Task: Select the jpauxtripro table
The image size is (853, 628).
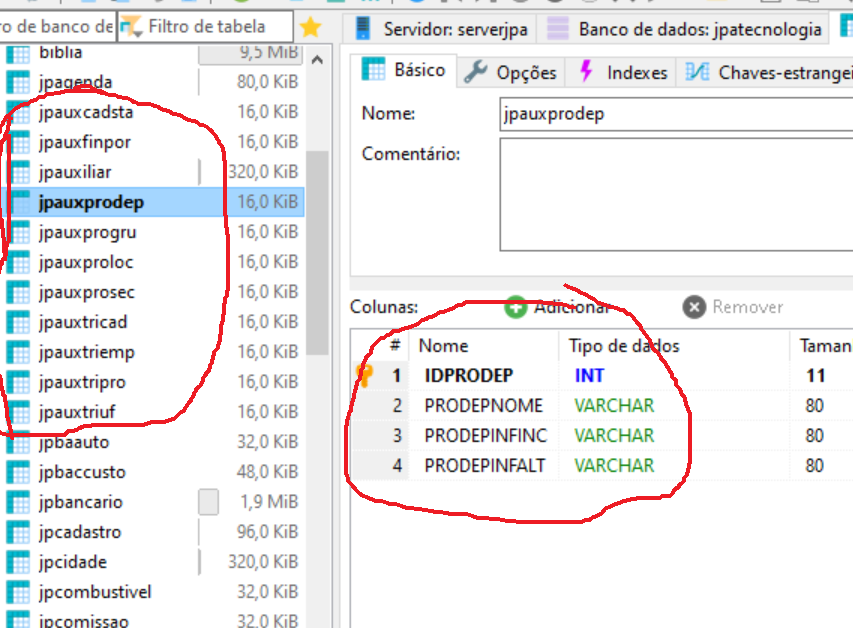Action: pos(82,382)
